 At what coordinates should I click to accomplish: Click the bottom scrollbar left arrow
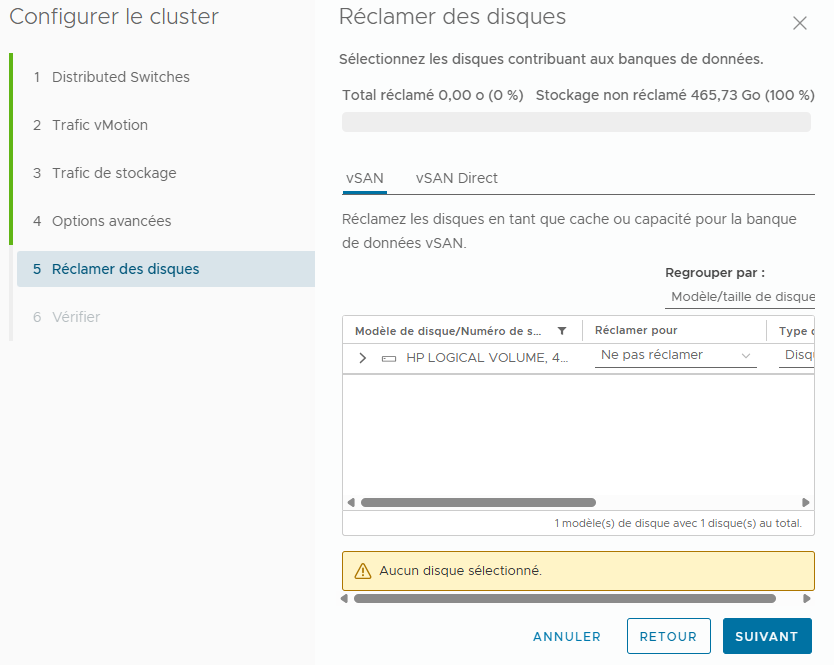pos(344,599)
